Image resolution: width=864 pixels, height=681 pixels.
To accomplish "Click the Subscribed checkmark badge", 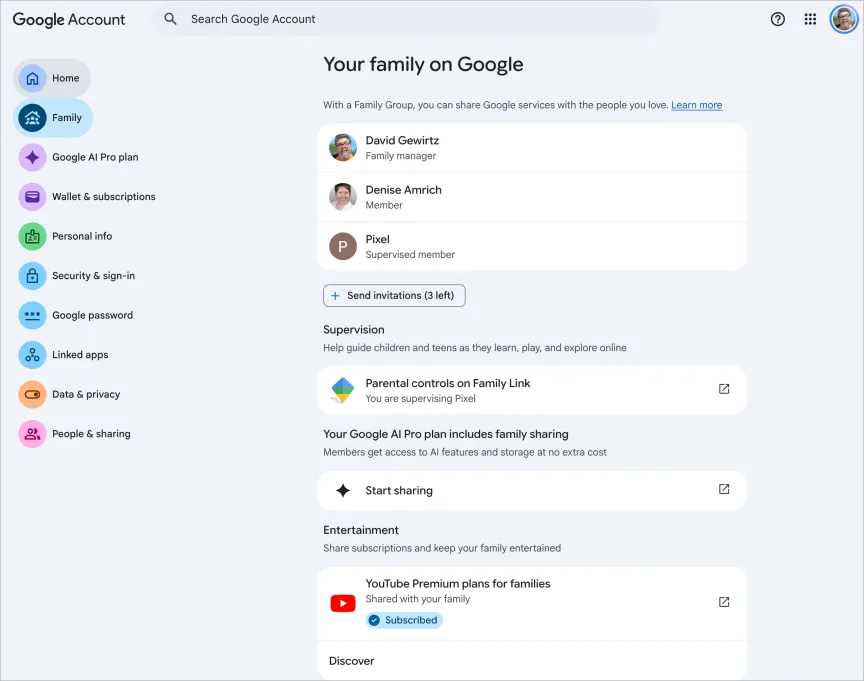I will [x=404, y=620].
